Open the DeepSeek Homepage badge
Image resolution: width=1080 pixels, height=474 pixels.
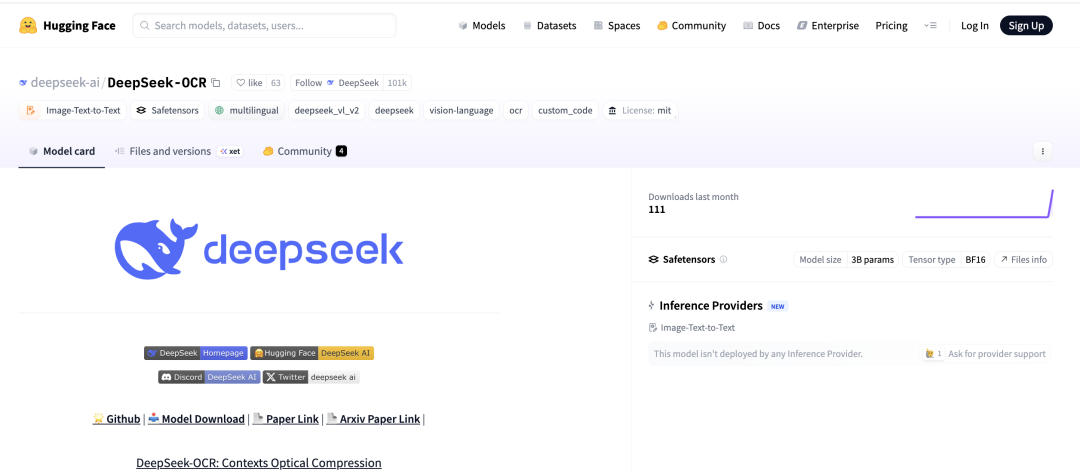click(195, 353)
